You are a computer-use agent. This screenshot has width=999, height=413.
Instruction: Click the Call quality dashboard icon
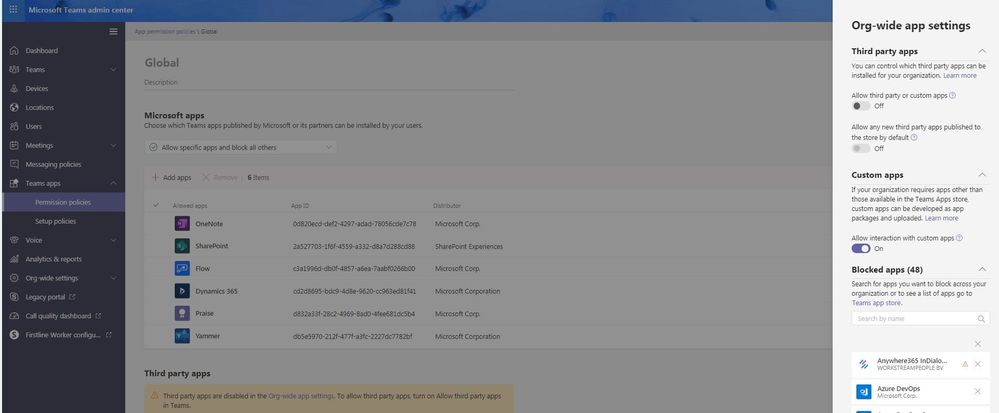[x=14, y=316]
